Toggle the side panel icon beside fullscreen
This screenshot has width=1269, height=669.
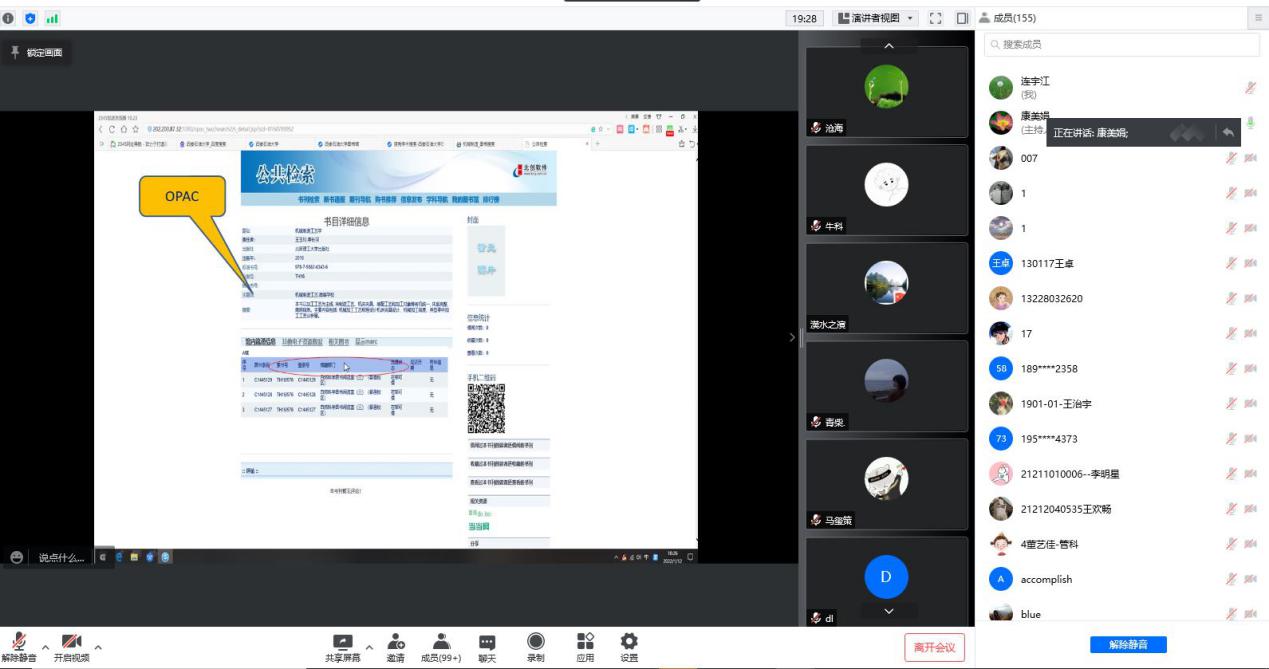(962, 18)
